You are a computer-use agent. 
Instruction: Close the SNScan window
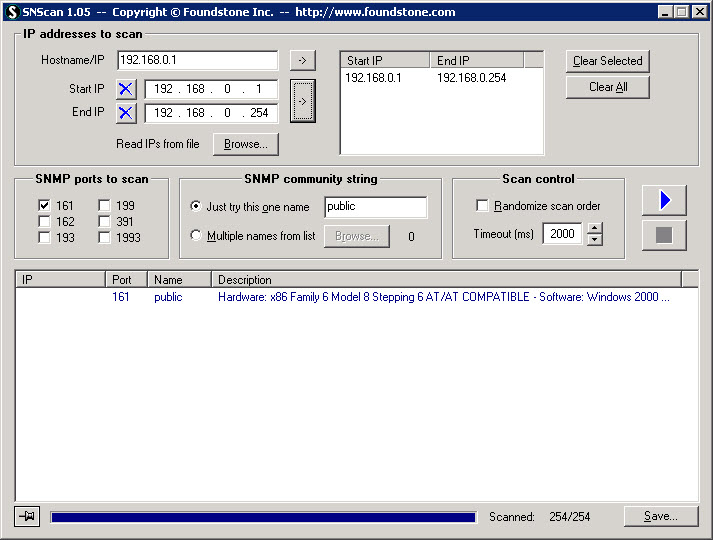point(699,12)
